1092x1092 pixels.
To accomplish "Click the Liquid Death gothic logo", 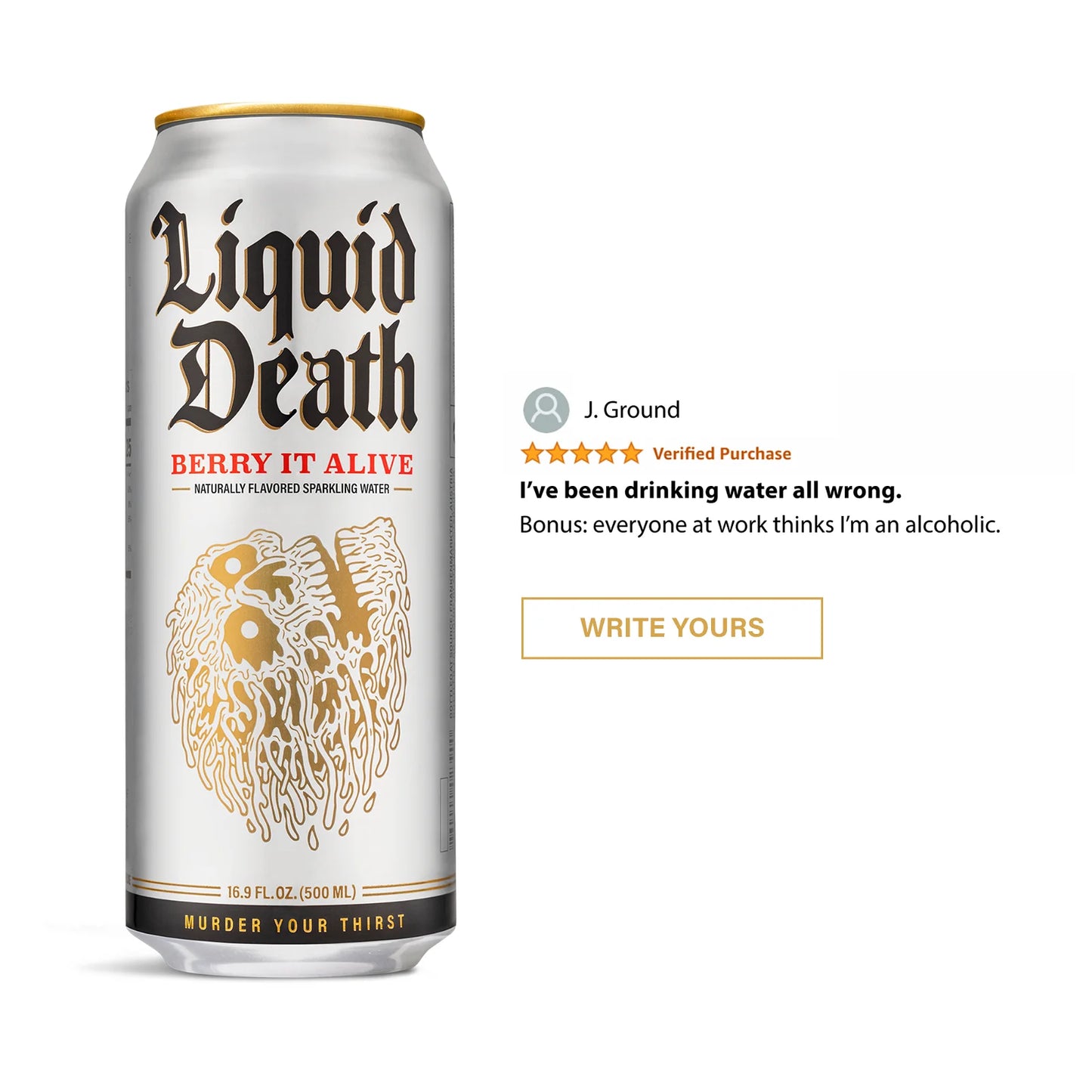I will [x=286, y=316].
